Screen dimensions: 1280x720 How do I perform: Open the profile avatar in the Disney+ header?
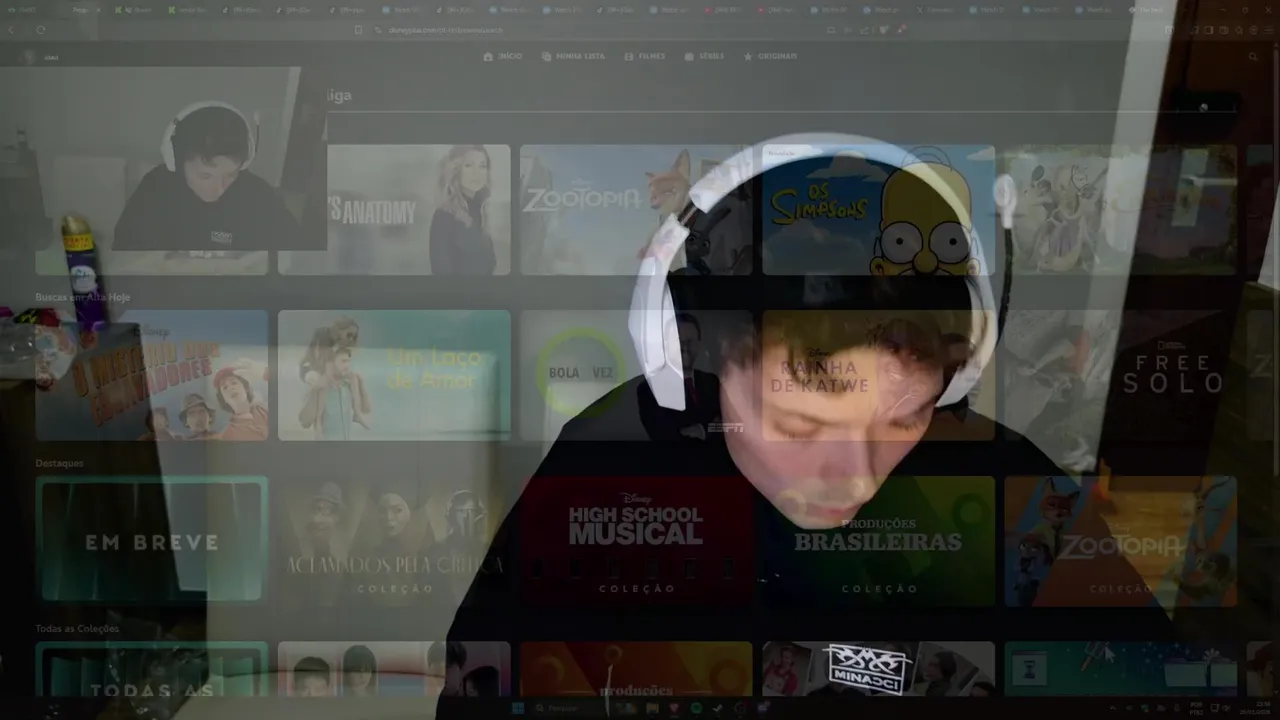30,57
